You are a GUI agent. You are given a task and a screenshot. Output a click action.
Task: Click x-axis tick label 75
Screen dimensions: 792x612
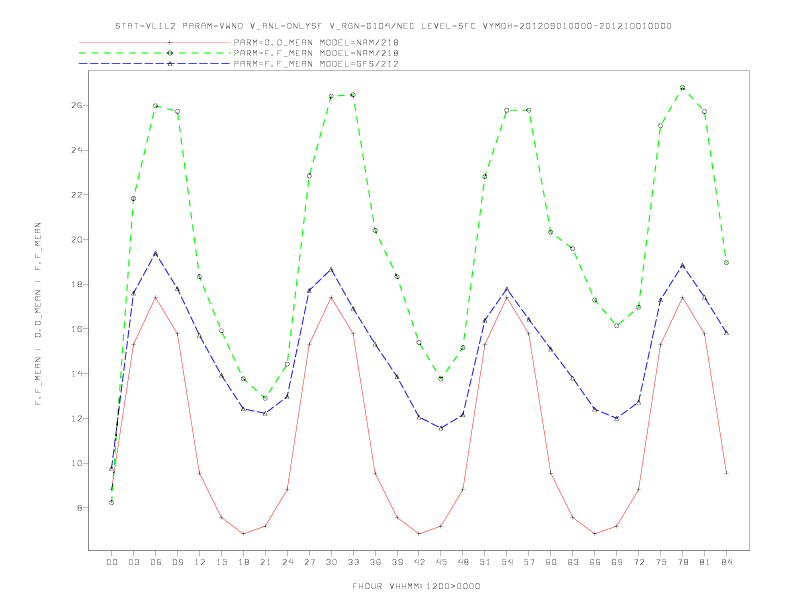tap(661, 562)
